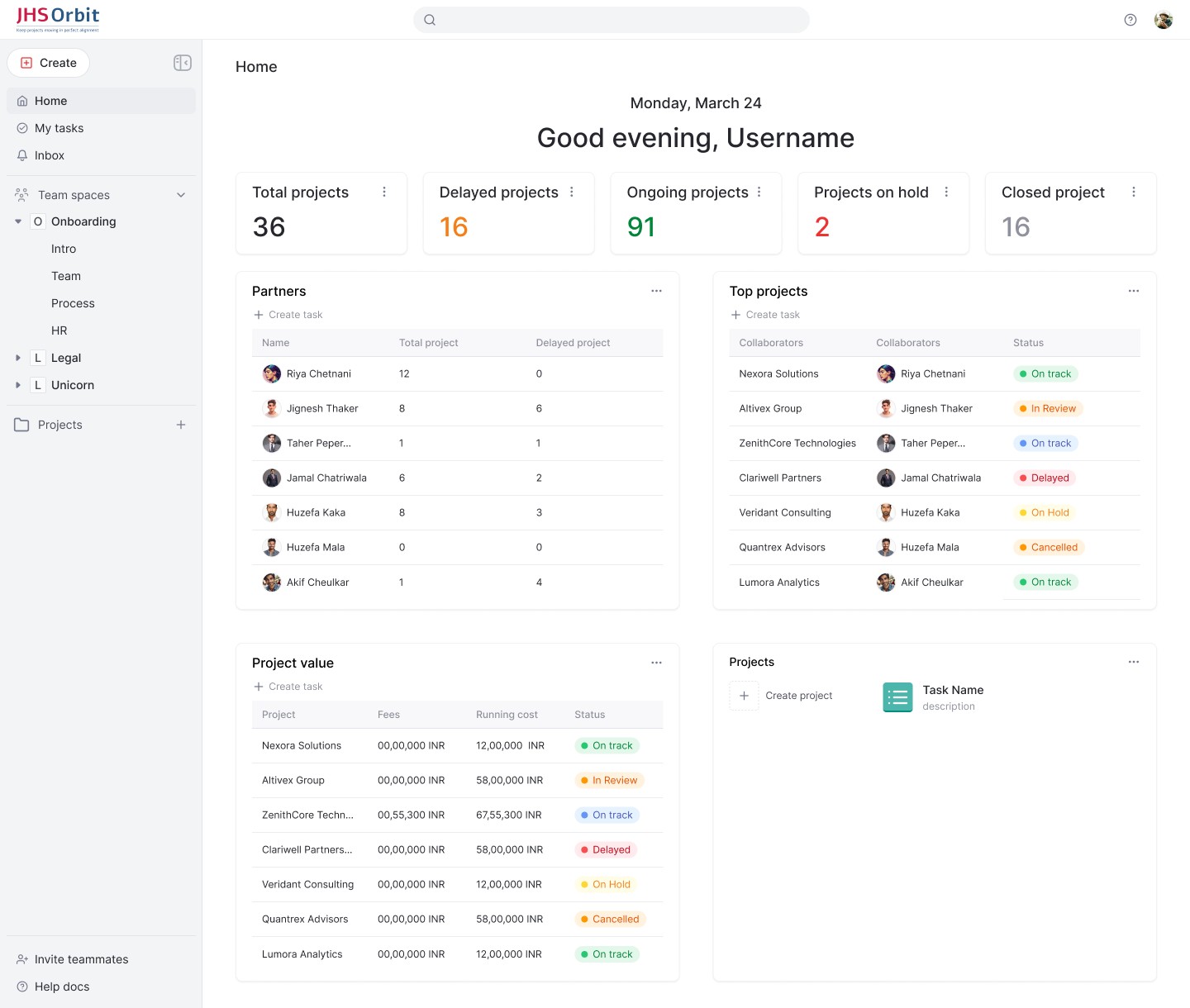This screenshot has width=1190, height=1008.
Task: Open Project value panel more options
Action: (x=656, y=663)
